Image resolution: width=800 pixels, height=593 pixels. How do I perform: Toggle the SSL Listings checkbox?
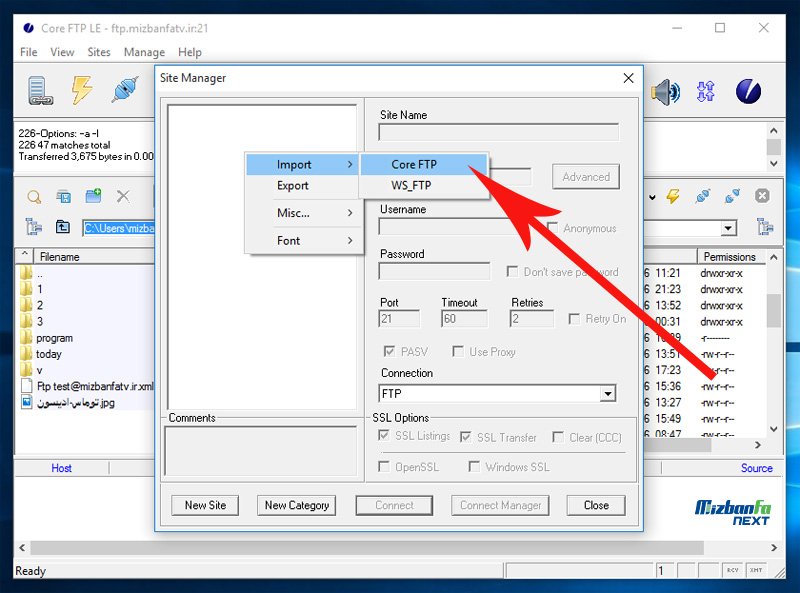point(384,436)
